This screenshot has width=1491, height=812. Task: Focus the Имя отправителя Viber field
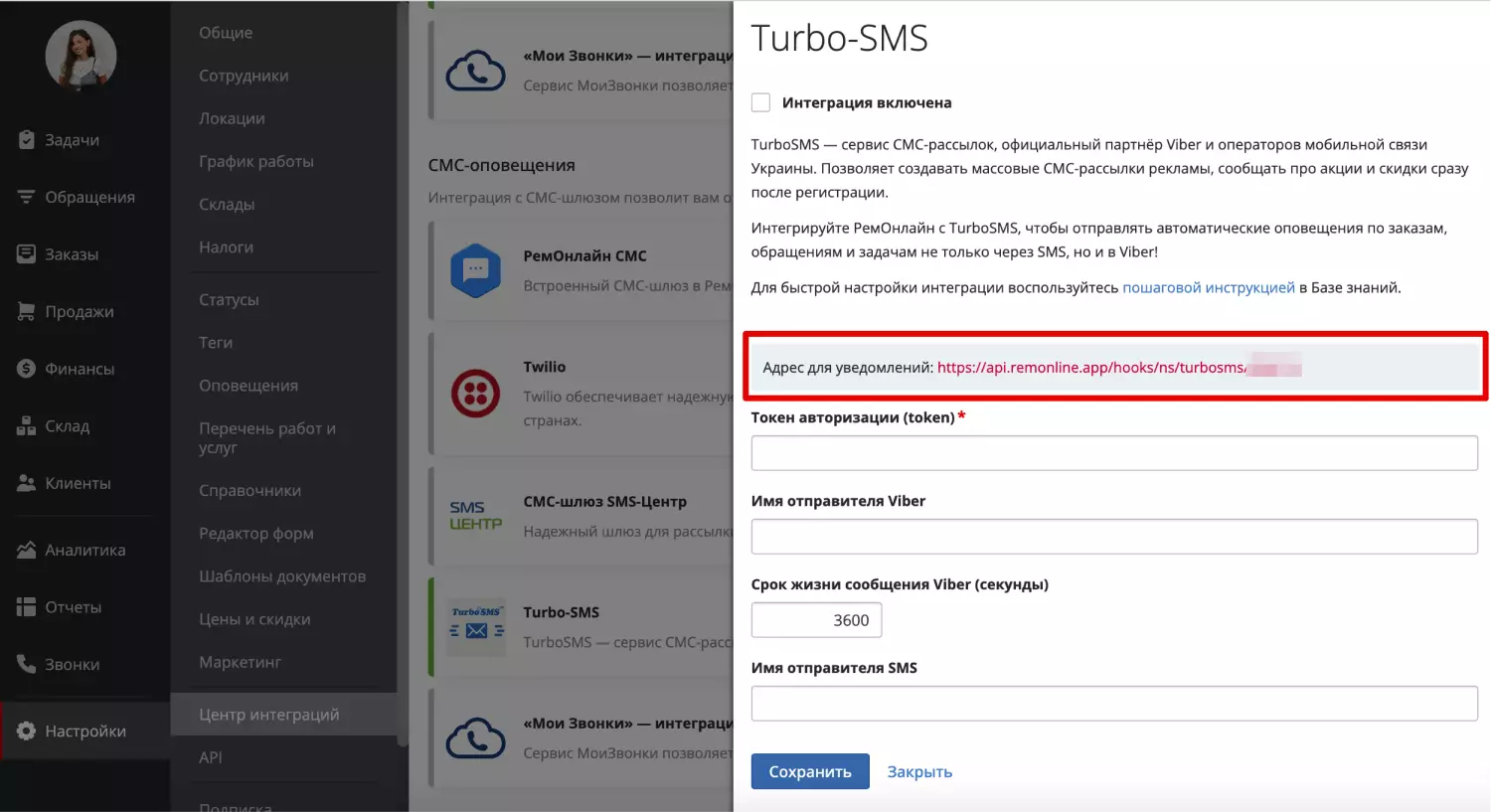(1114, 537)
